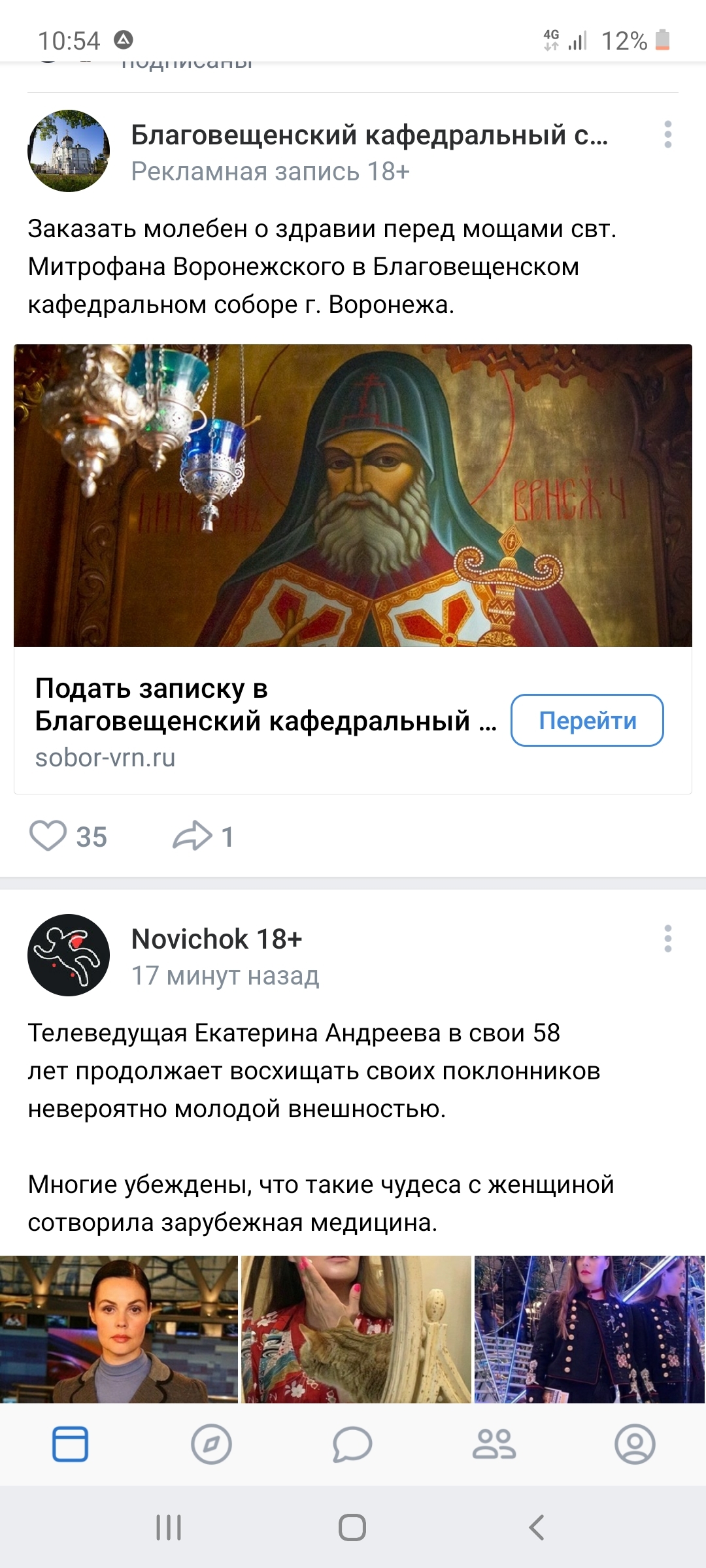
Task: Open the Friends tab
Action: pyautogui.click(x=494, y=1444)
